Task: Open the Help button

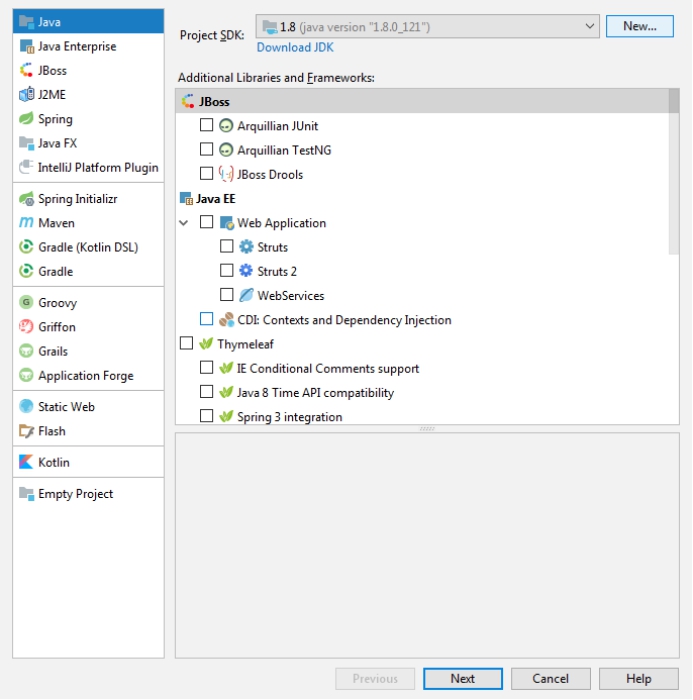Action: tap(639, 679)
